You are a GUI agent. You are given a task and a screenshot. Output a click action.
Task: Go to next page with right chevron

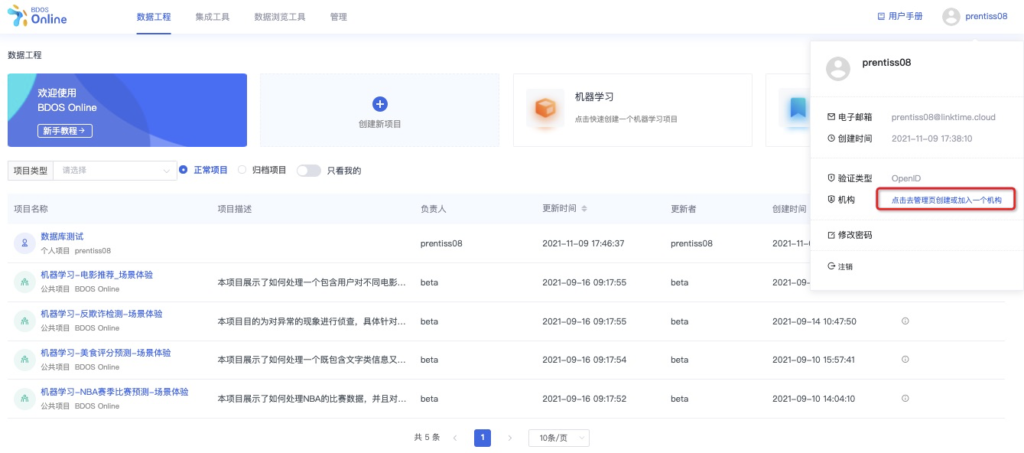[510, 437]
